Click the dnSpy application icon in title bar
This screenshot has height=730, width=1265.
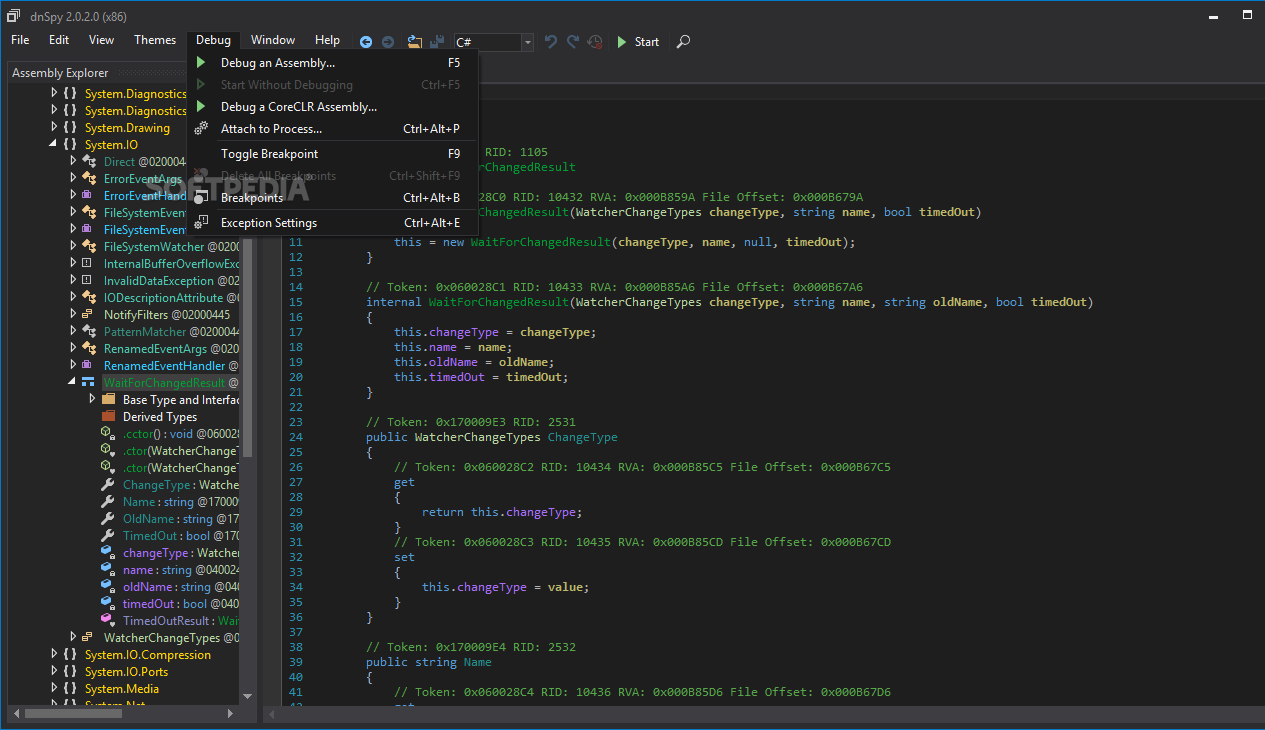(14, 16)
